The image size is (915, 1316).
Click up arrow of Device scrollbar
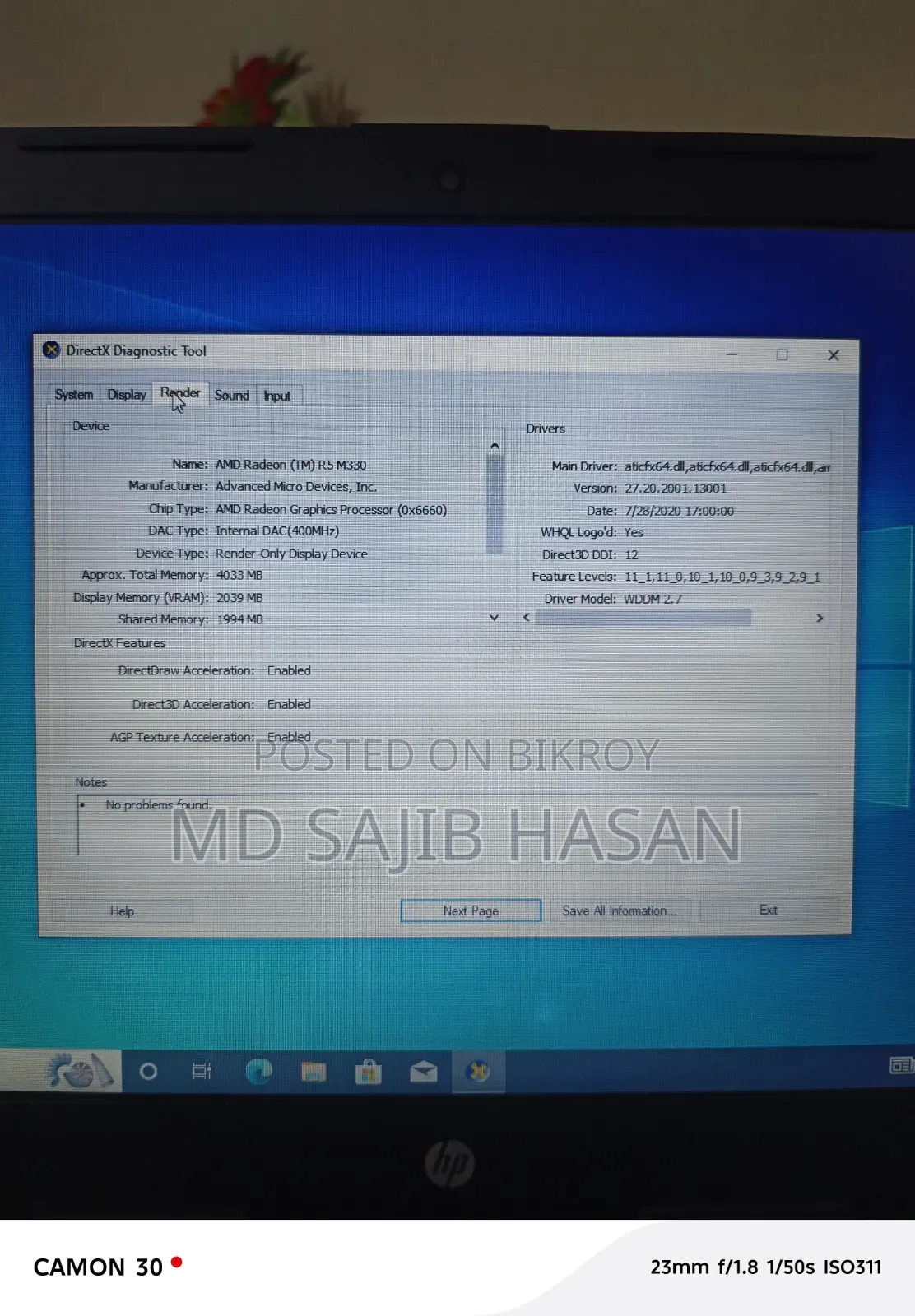(495, 445)
